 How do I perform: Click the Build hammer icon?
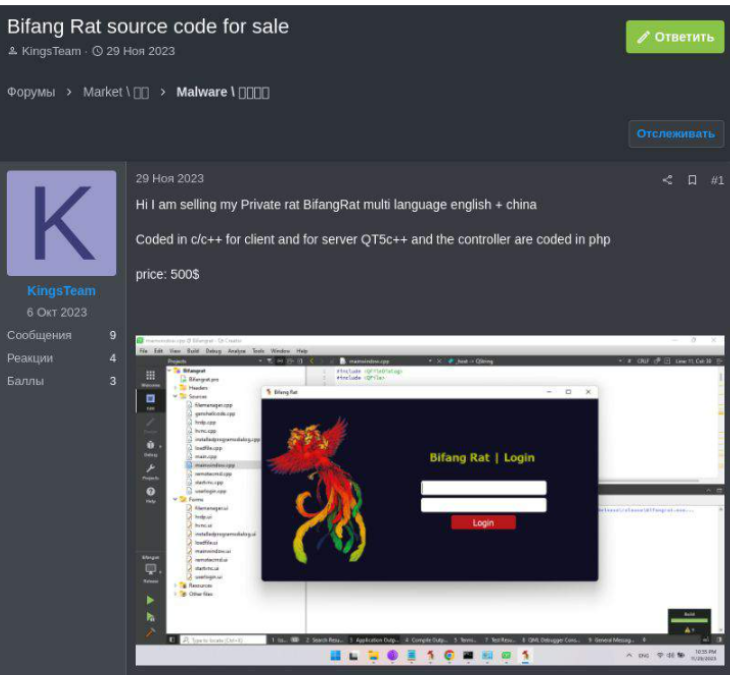click(150, 633)
